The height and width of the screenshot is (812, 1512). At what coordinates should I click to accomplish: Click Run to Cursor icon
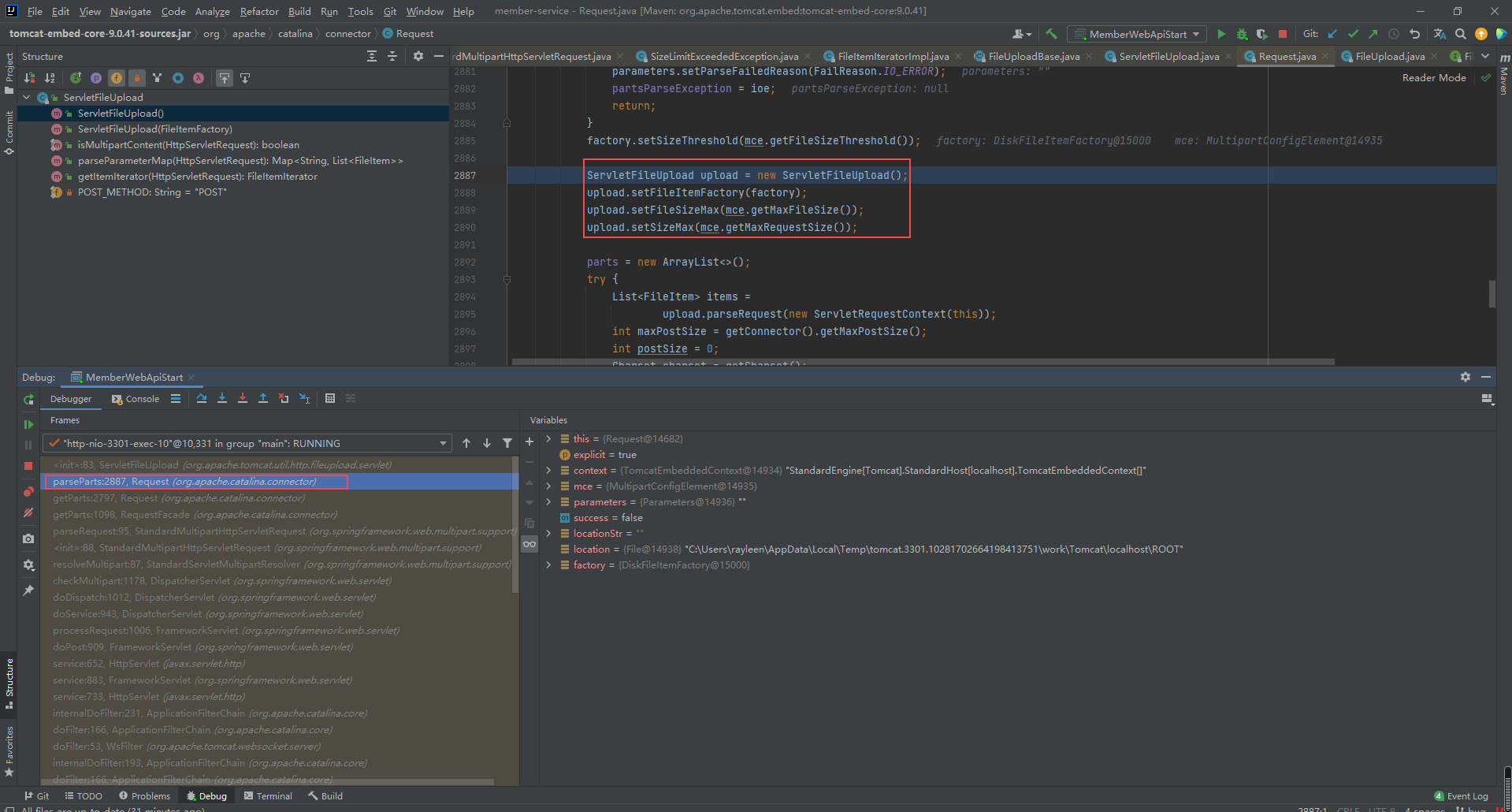(x=304, y=398)
